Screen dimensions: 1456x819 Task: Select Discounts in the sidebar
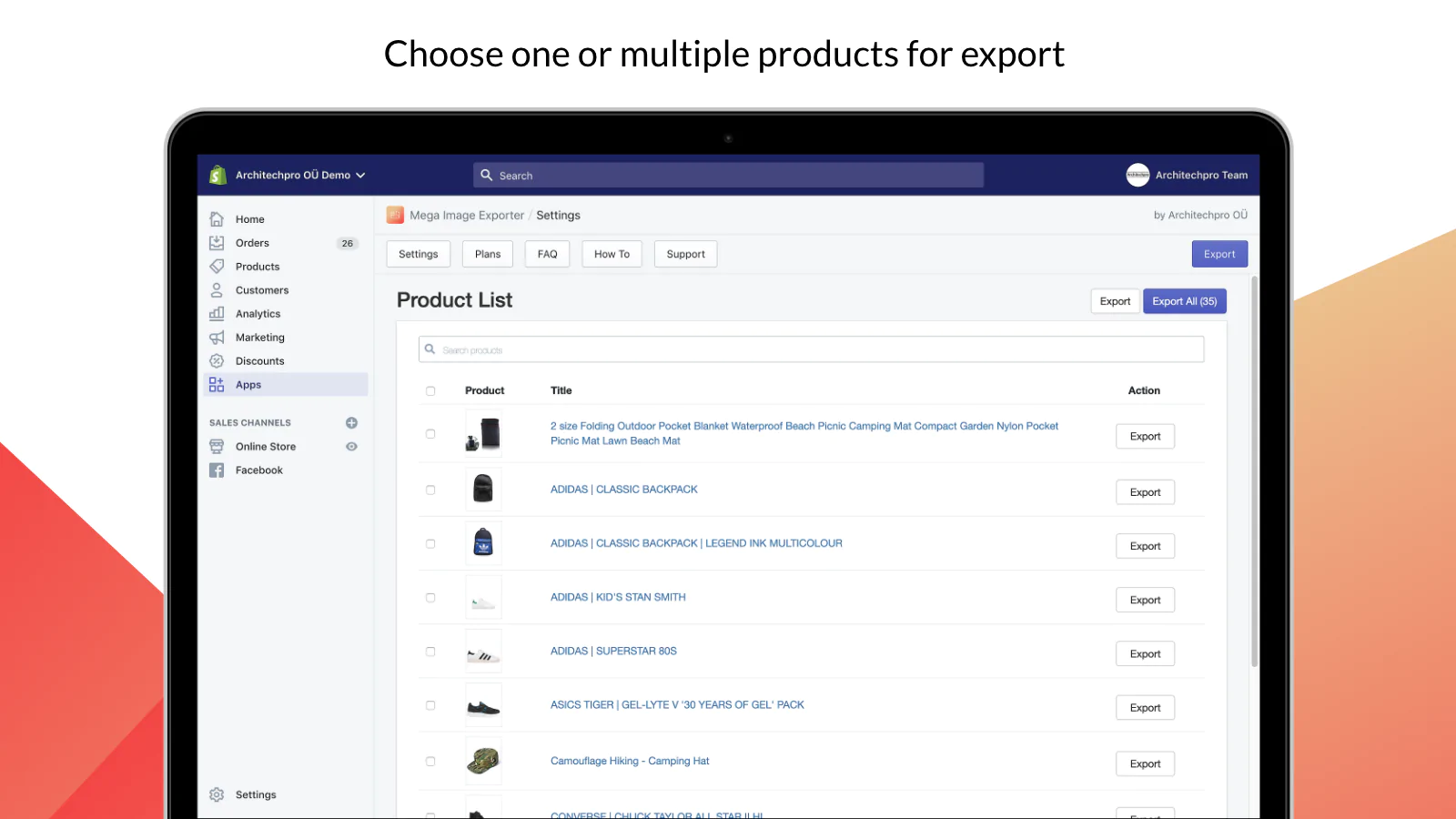click(259, 360)
